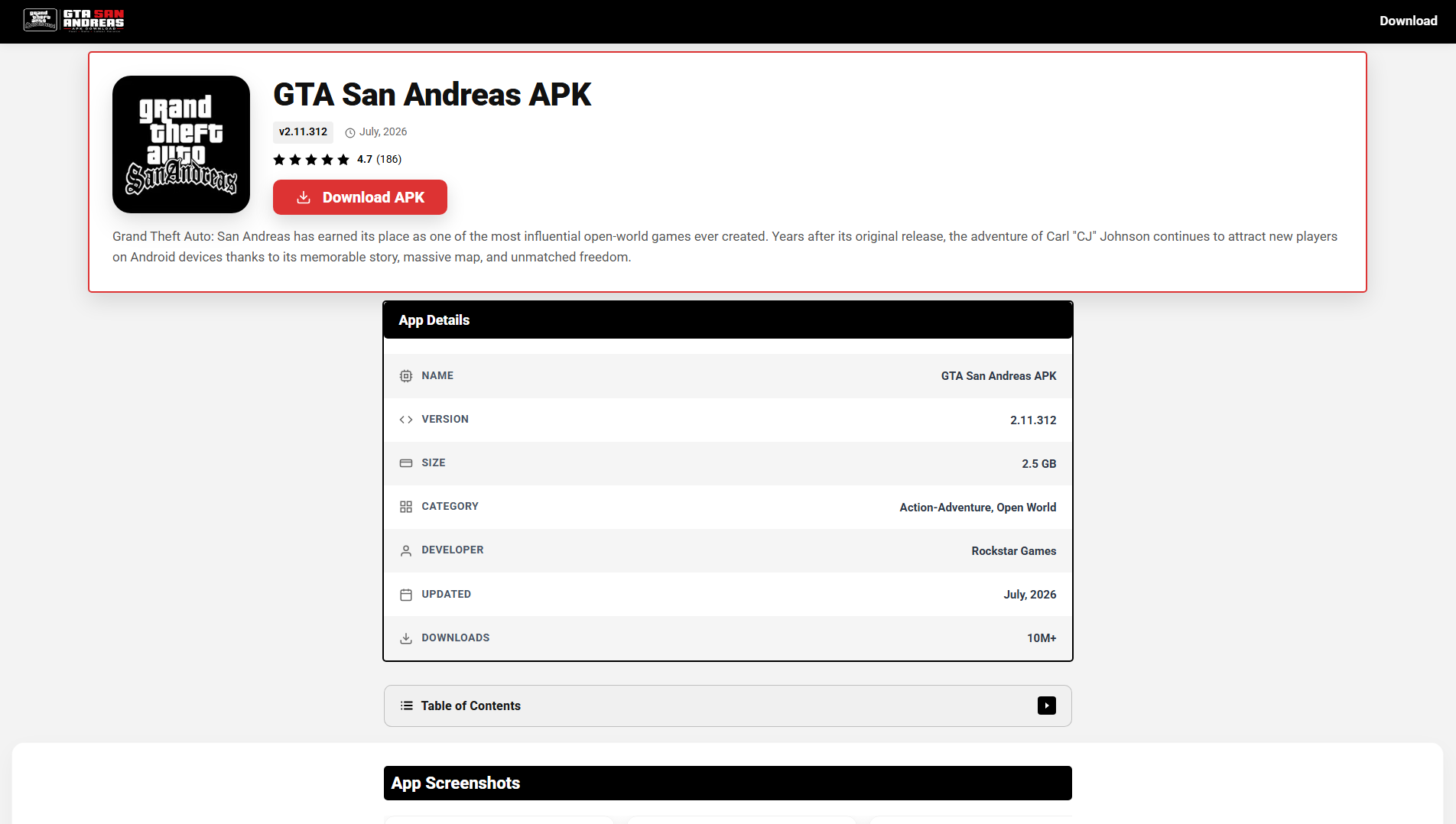Screen dimensions: 1456x824
Task: Click the download arrow icon inside Download APK
Action: [x=304, y=197]
